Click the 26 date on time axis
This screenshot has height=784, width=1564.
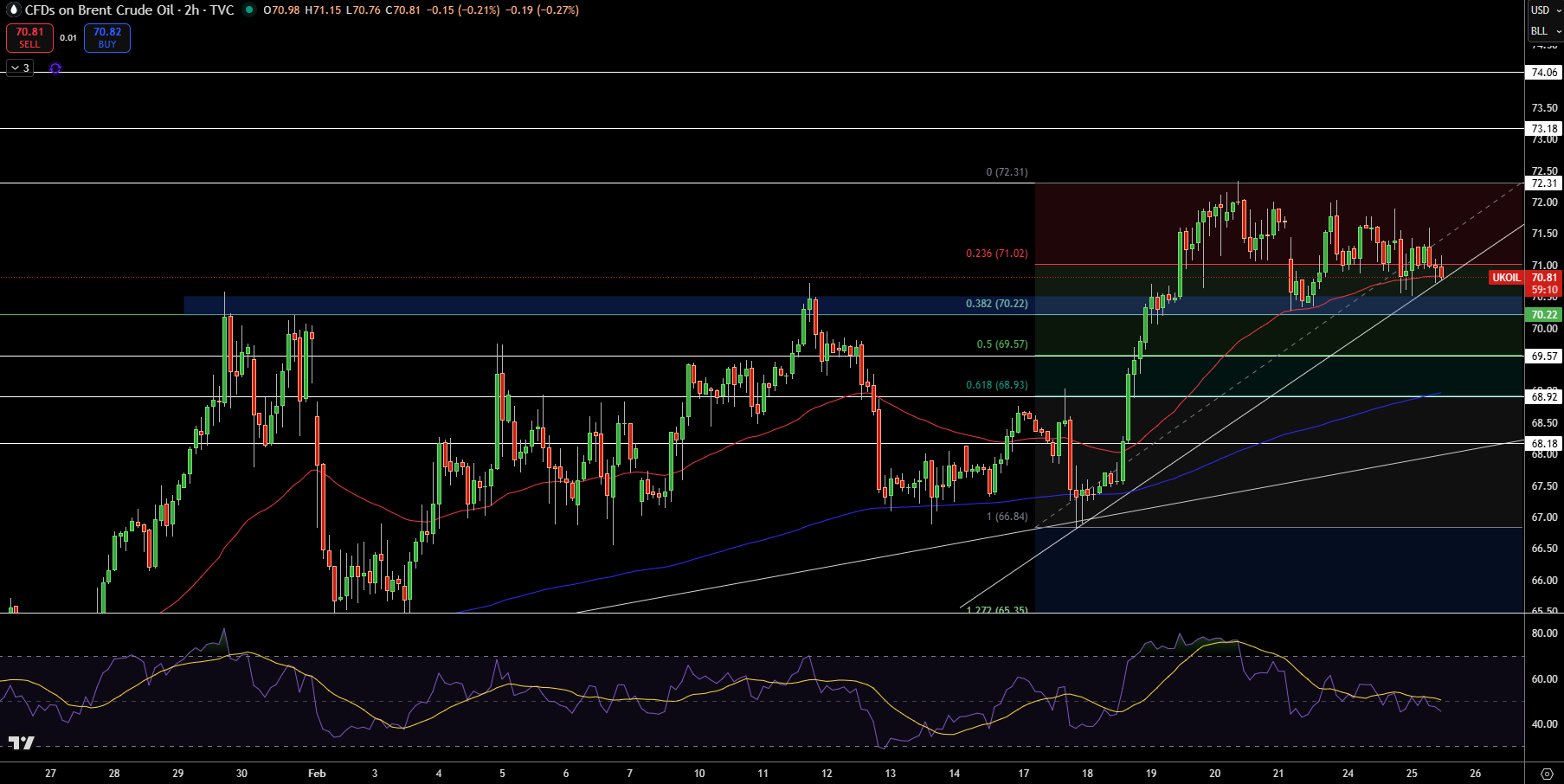point(1476,774)
